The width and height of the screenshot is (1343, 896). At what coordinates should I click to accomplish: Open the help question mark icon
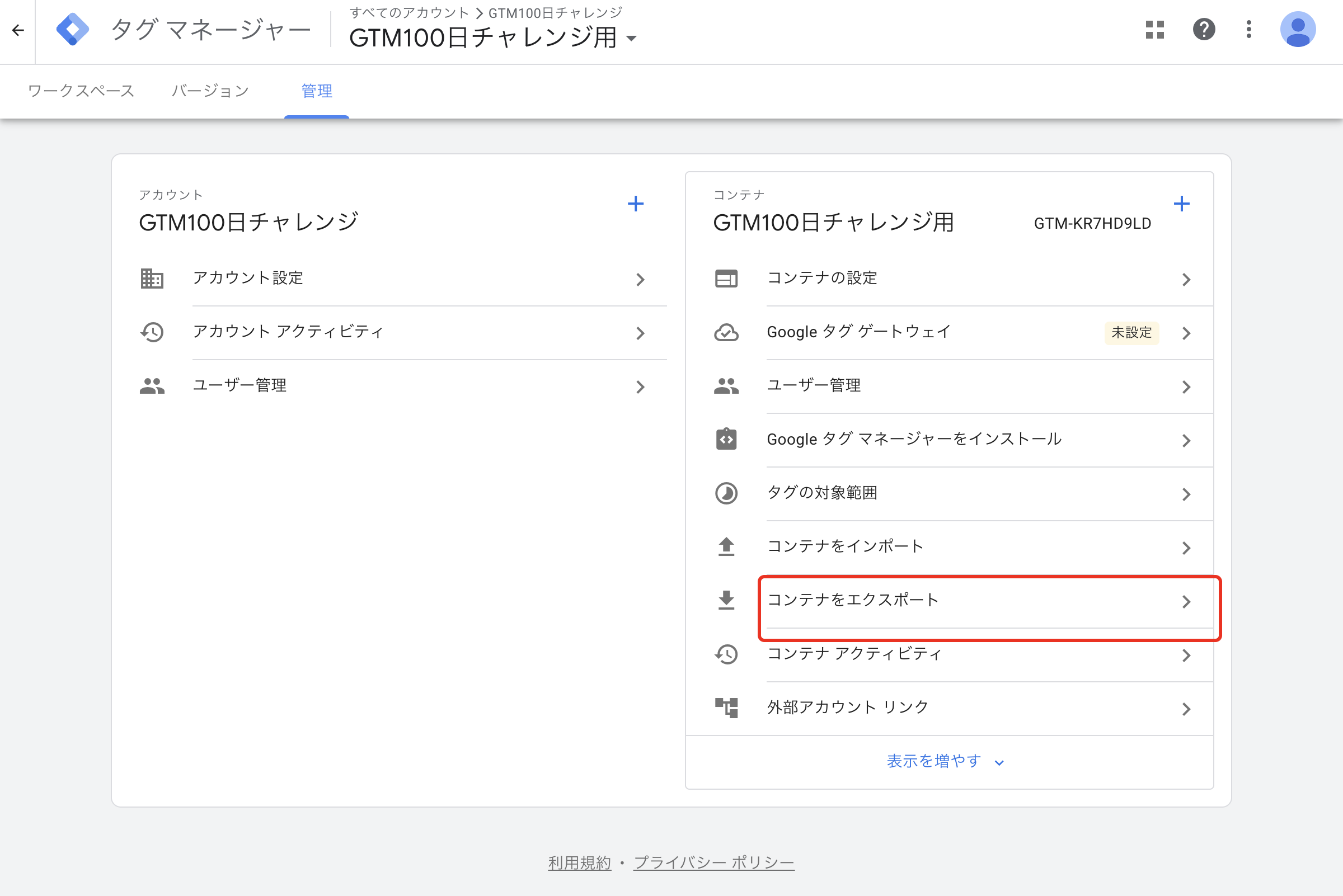coord(1204,29)
